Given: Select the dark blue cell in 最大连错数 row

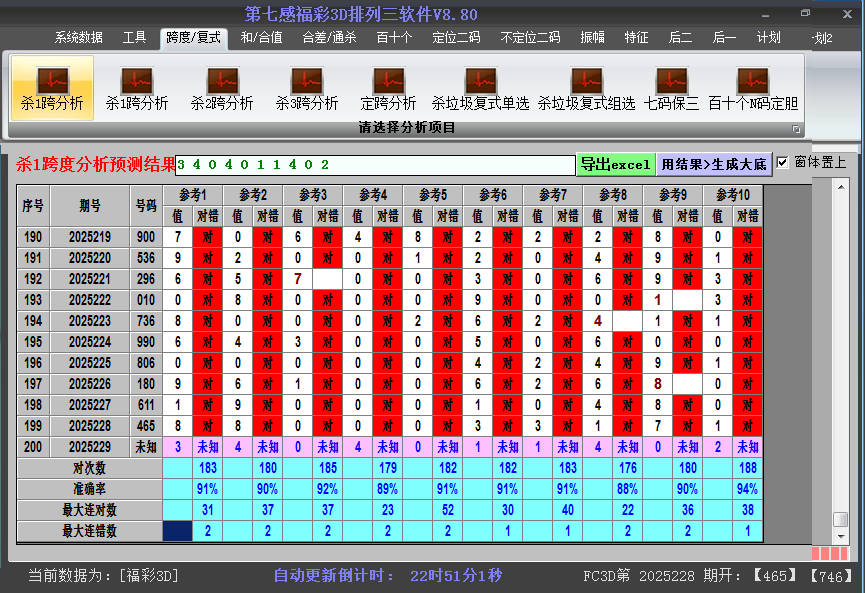Looking at the screenshot, I should [x=178, y=531].
